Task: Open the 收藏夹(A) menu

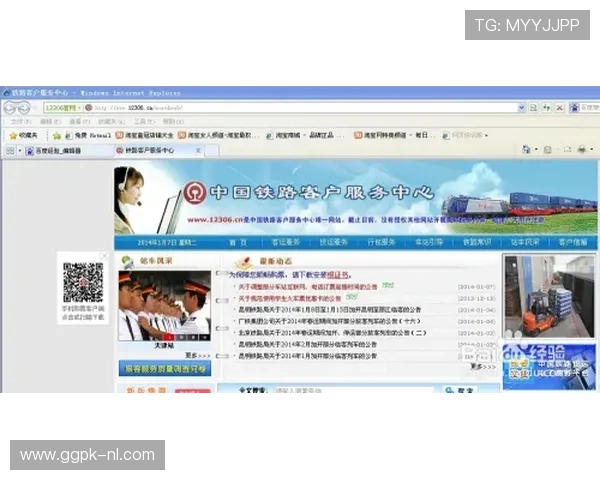Action: click(x=111, y=122)
